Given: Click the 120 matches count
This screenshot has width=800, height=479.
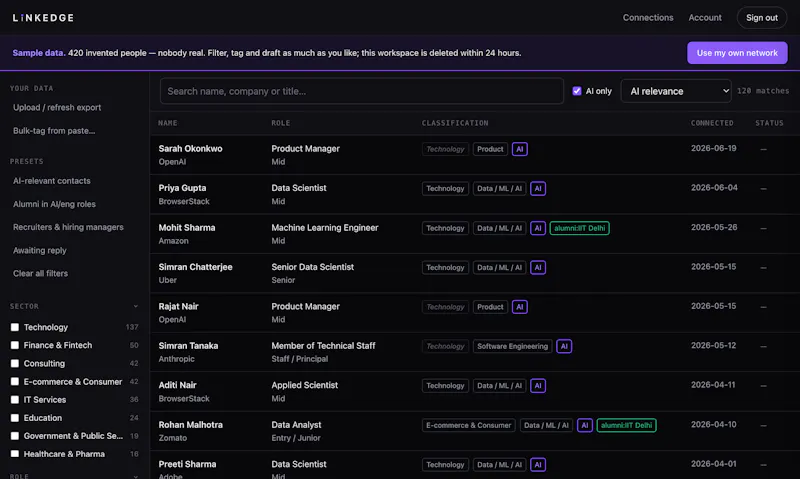Looking at the screenshot, I should 763,91.
